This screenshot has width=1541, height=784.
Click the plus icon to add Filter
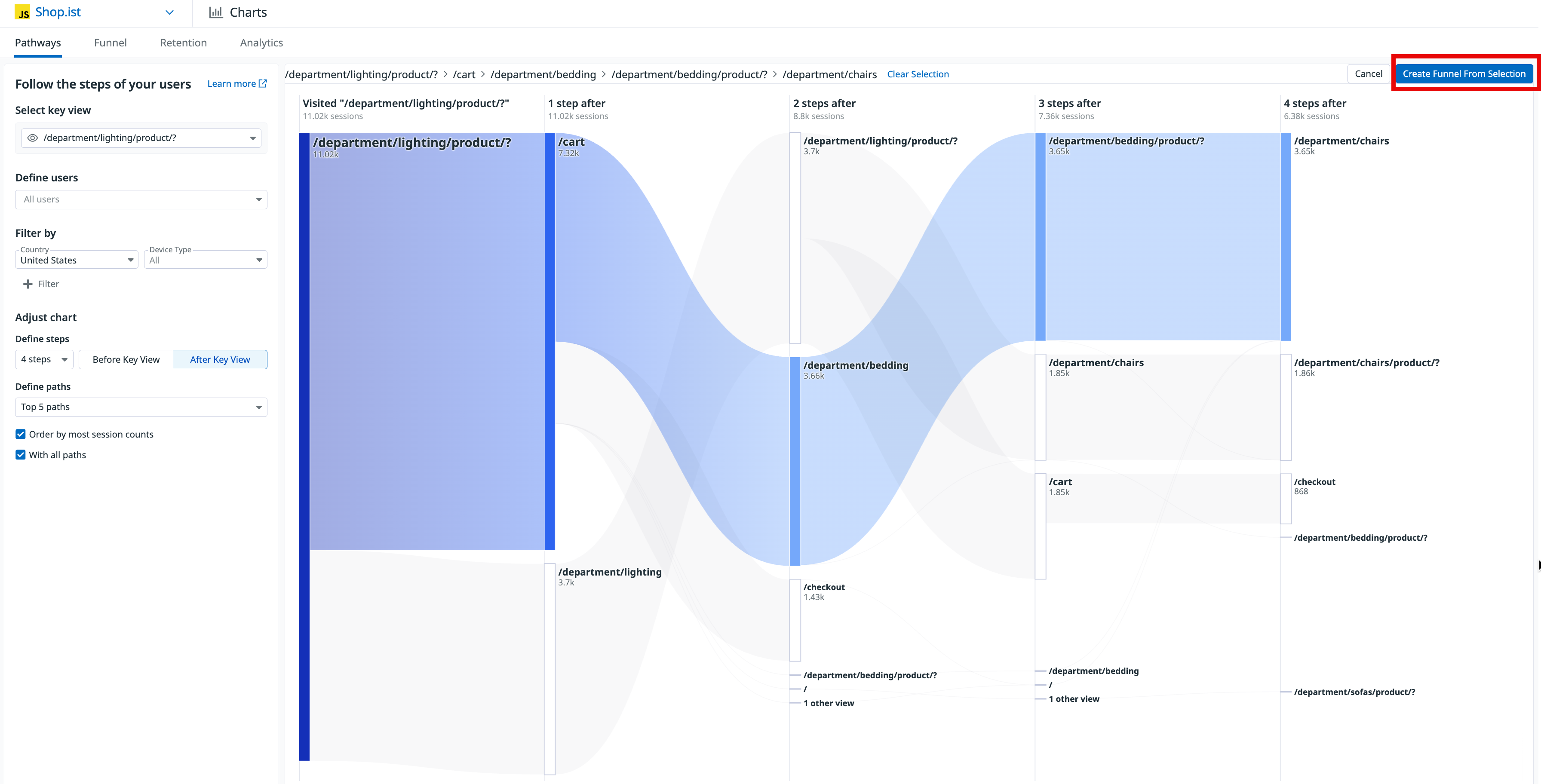[28, 284]
